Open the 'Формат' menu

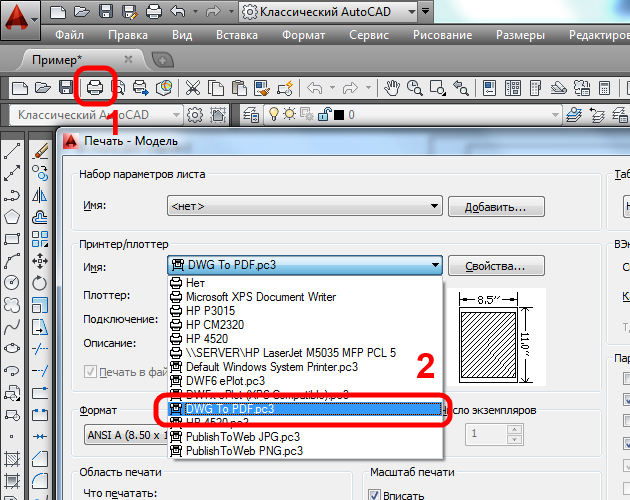(x=303, y=35)
